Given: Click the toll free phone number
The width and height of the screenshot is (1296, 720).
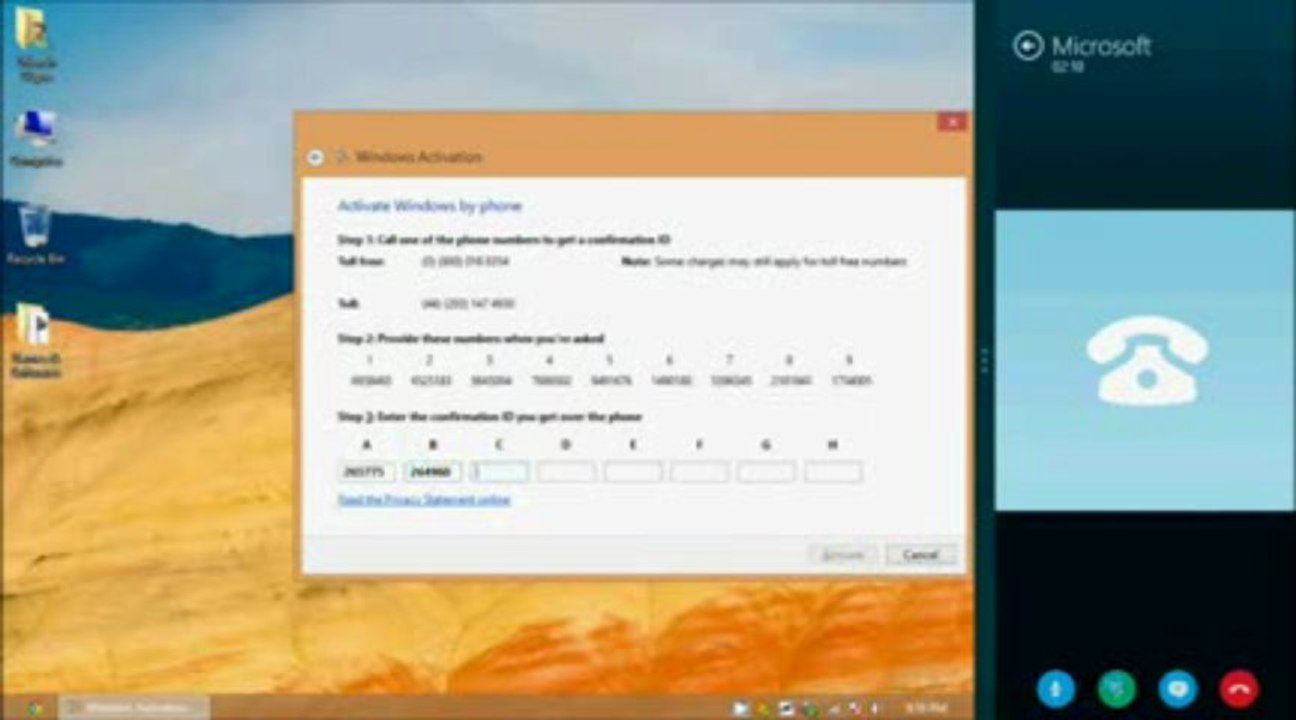Looking at the screenshot, I should pyautogui.click(x=464, y=262).
